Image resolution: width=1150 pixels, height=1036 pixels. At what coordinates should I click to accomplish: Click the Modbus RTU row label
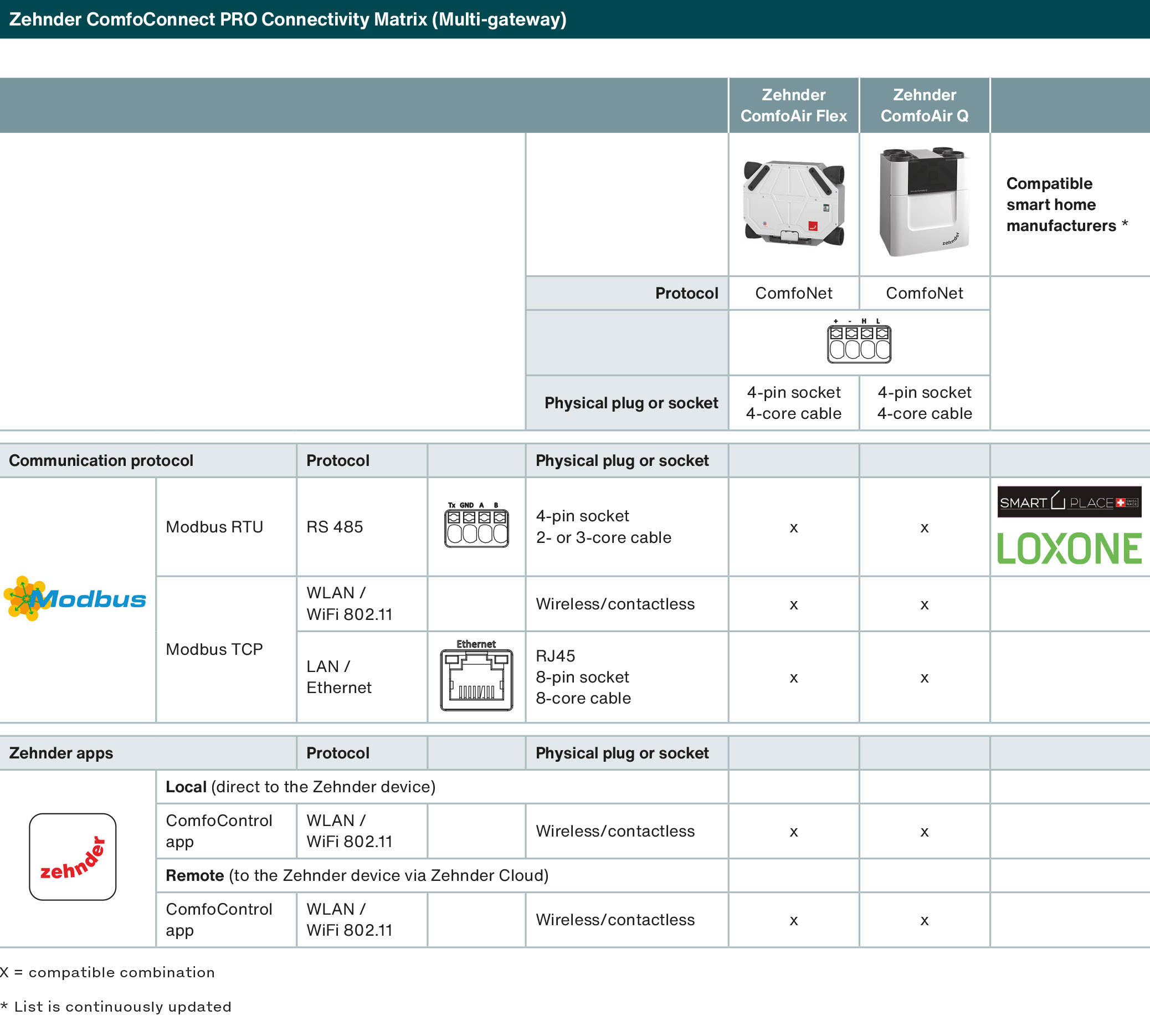pyautogui.click(x=214, y=527)
